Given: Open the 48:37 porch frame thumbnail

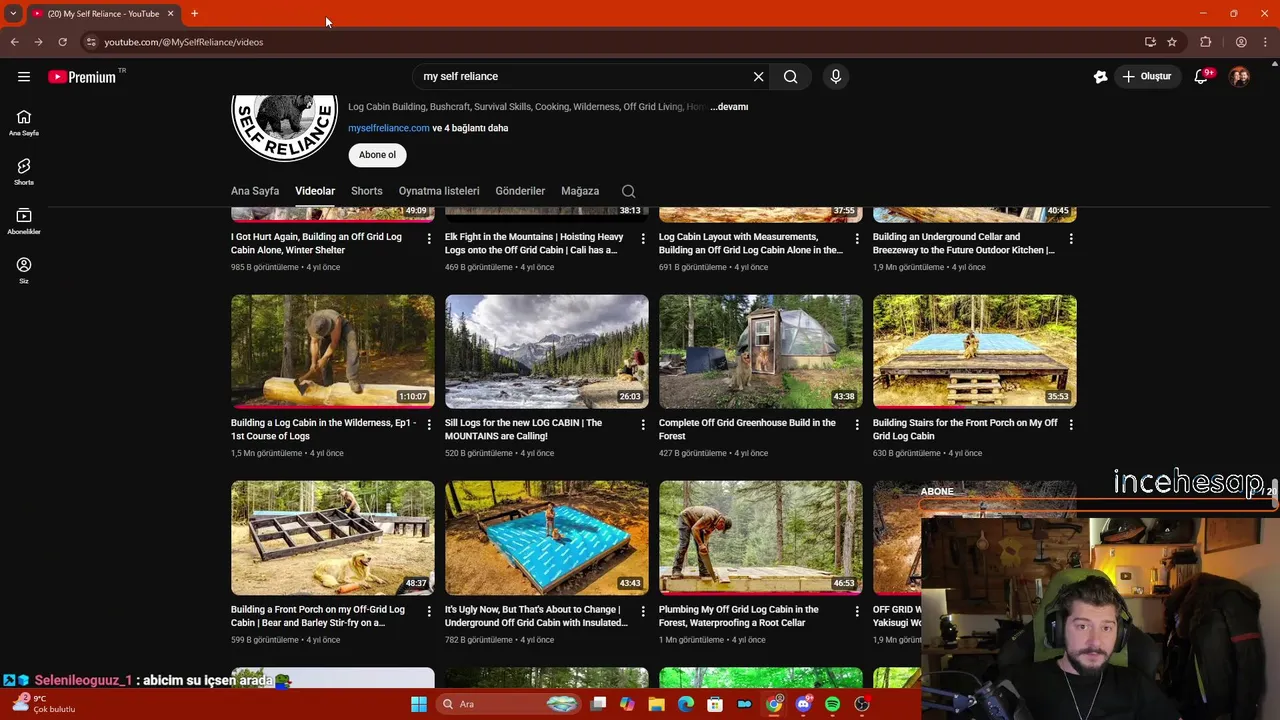Looking at the screenshot, I should coord(333,538).
